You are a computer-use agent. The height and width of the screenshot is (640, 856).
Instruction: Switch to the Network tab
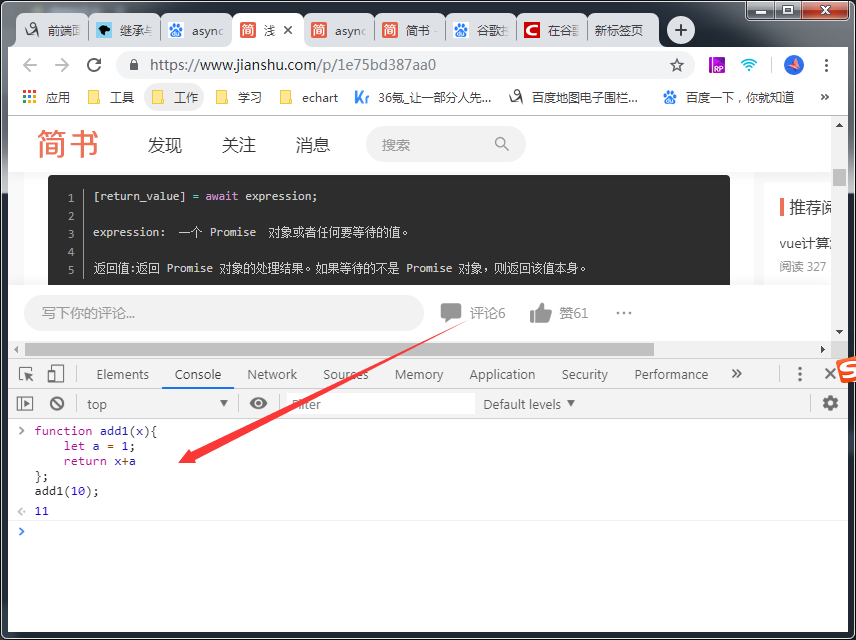point(272,375)
